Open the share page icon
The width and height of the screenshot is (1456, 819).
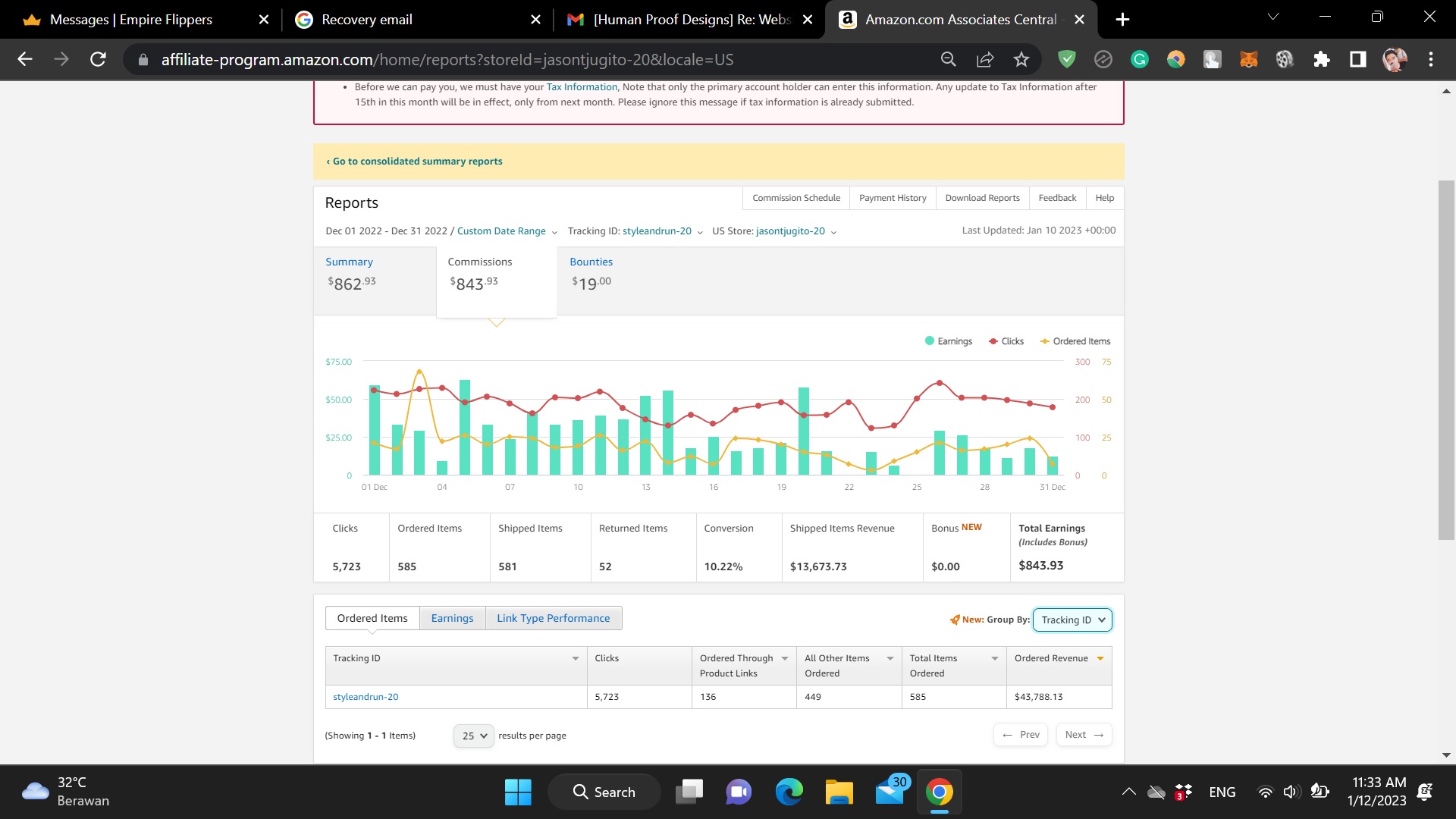click(985, 59)
